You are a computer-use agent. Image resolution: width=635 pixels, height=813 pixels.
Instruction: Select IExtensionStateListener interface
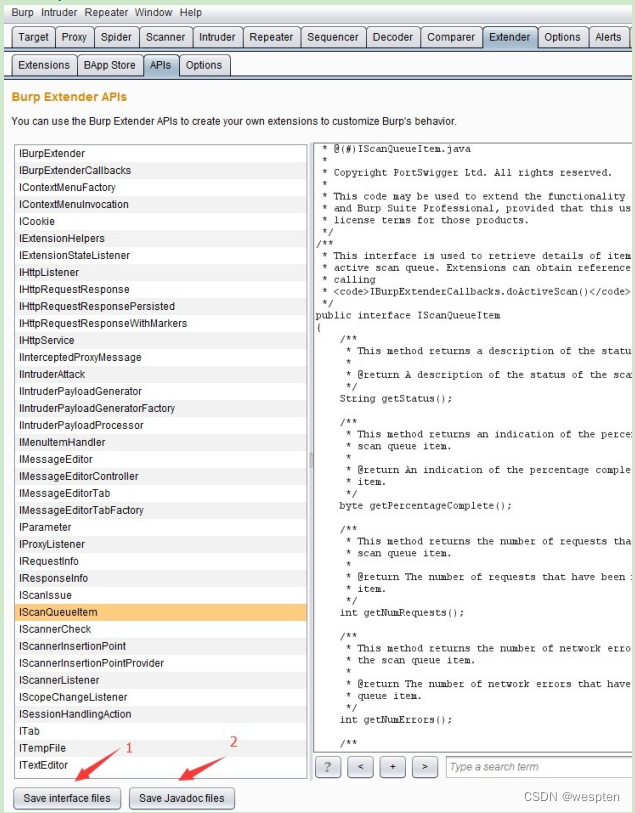pyautogui.click(x=161, y=256)
